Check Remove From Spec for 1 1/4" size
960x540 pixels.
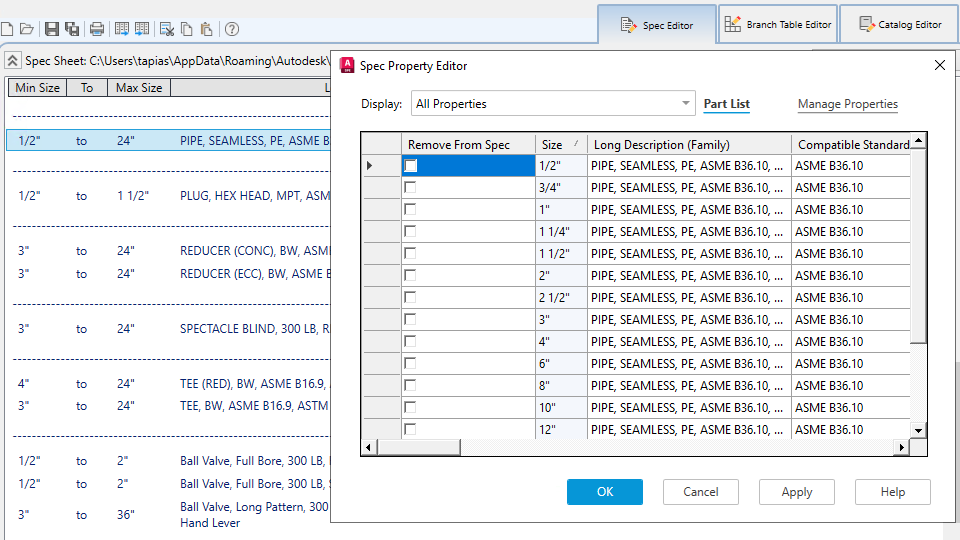pyautogui.click(x=410, y=231)
